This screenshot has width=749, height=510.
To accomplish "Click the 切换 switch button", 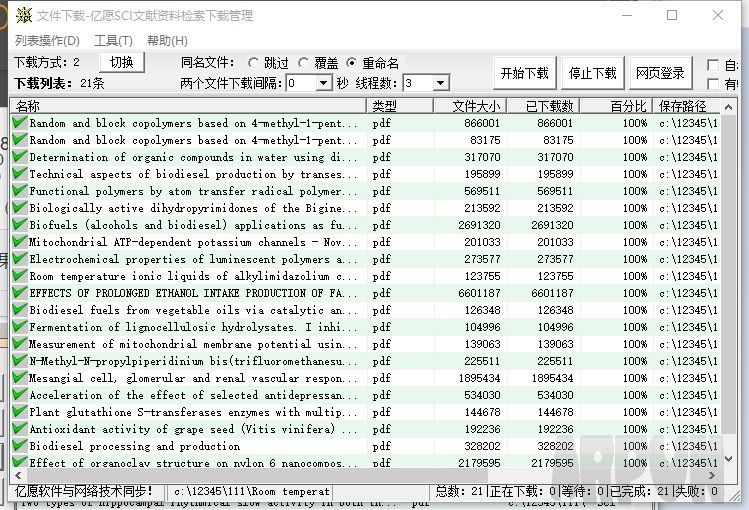I will pyautogui.click(x=122, y=62).
